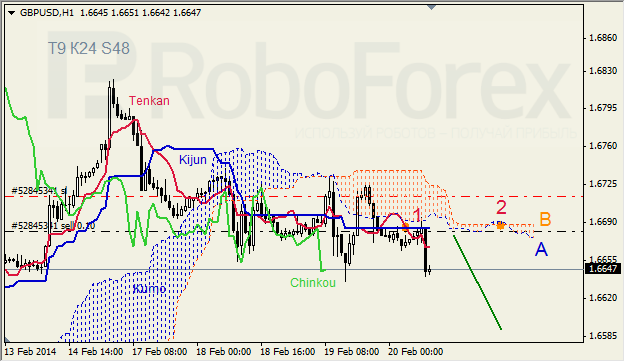The height and width of the screenshot is (362, 625).
Task: Click the Tenkan line label
Action: [149, 101]
